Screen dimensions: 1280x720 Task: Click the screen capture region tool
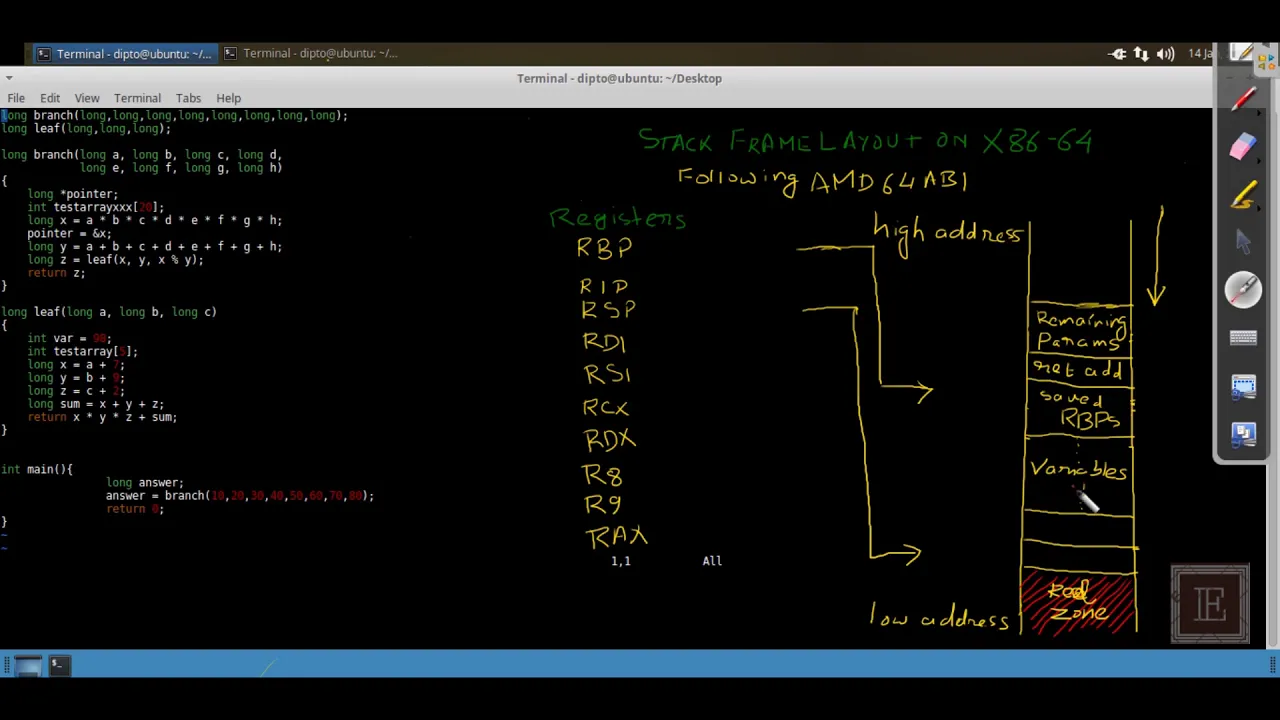[x=1243, y=386]
